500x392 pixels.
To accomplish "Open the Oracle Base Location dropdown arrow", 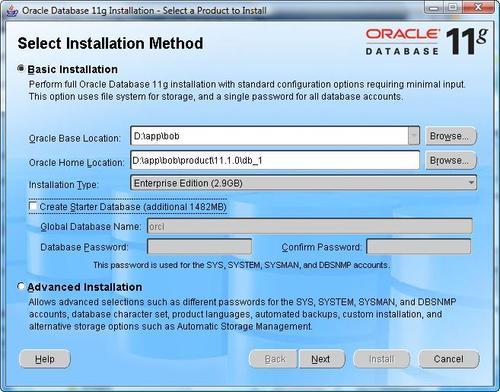I will point(414,136).
